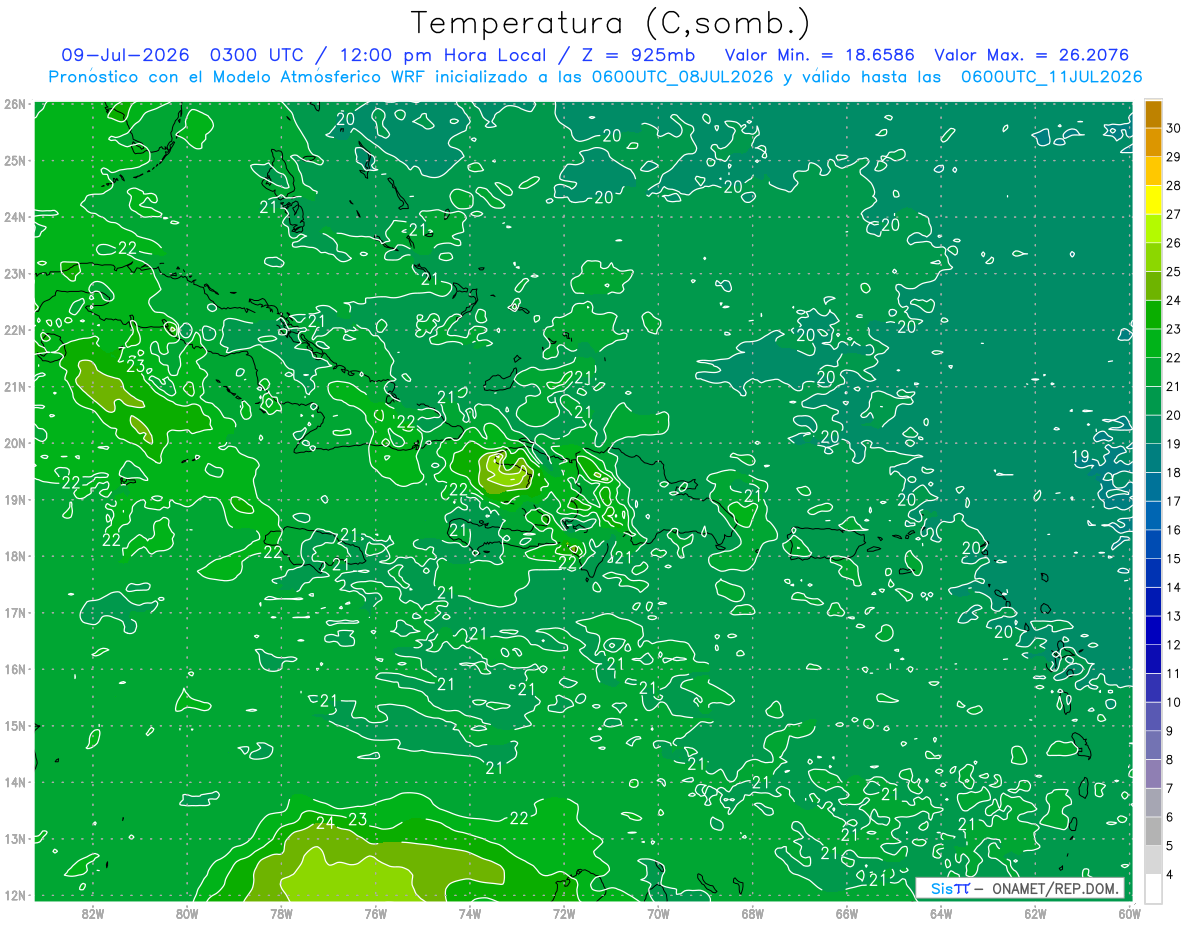Screen dimensions: 1200x927
Task: Select the date '09-Jul-2026' in header
Action: point(125,54)
